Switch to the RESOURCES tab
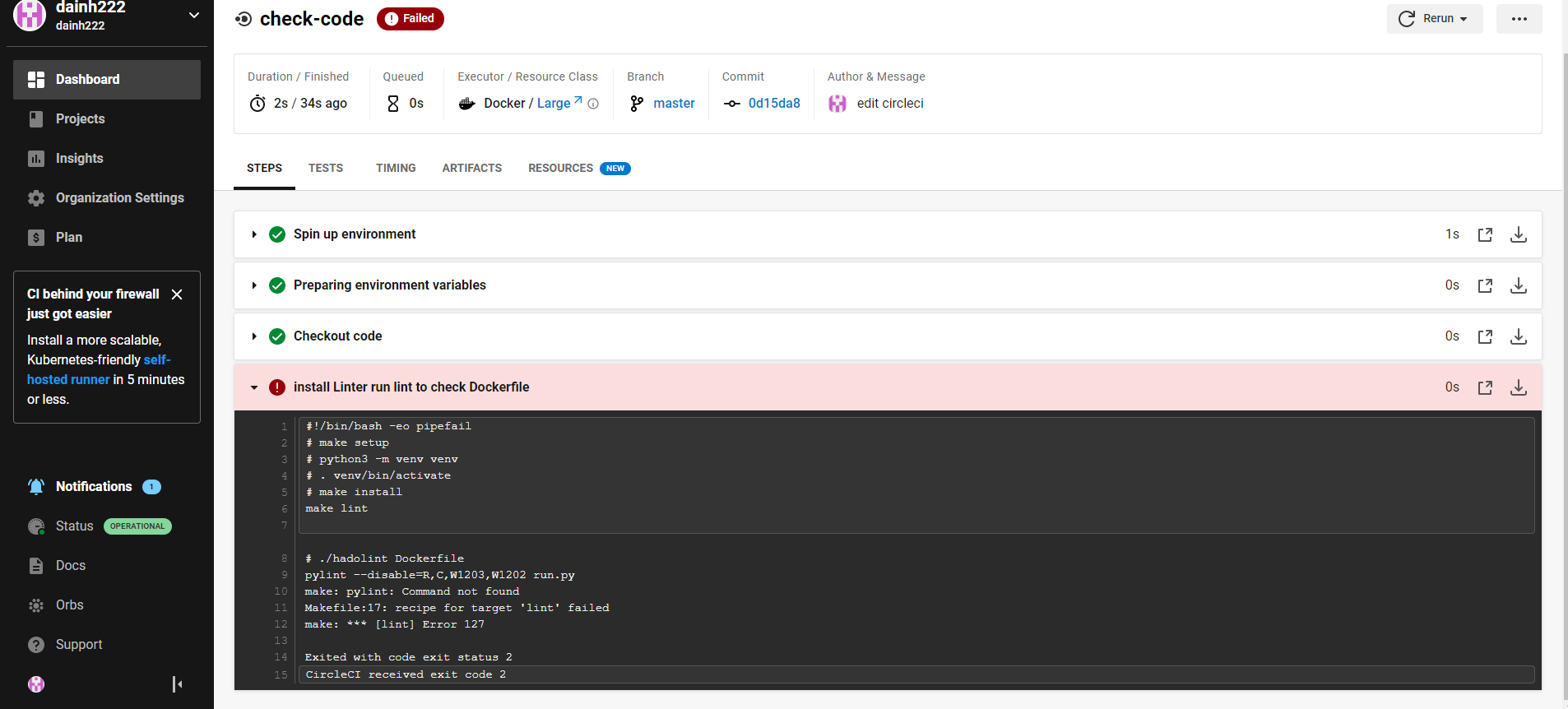This screenshot has height=709, width=1568. [579, 169]
